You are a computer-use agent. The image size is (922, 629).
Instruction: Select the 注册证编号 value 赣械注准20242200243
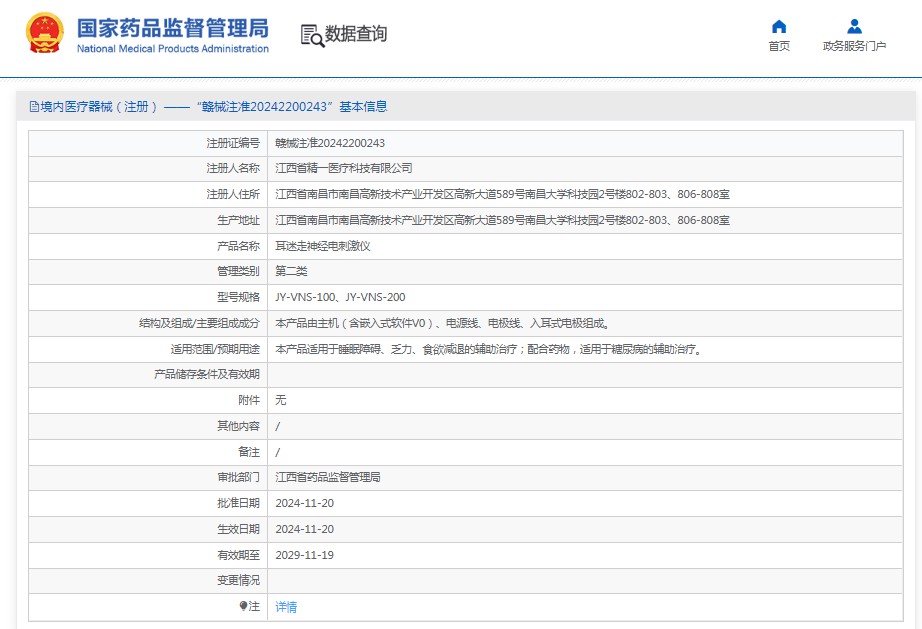330,143
